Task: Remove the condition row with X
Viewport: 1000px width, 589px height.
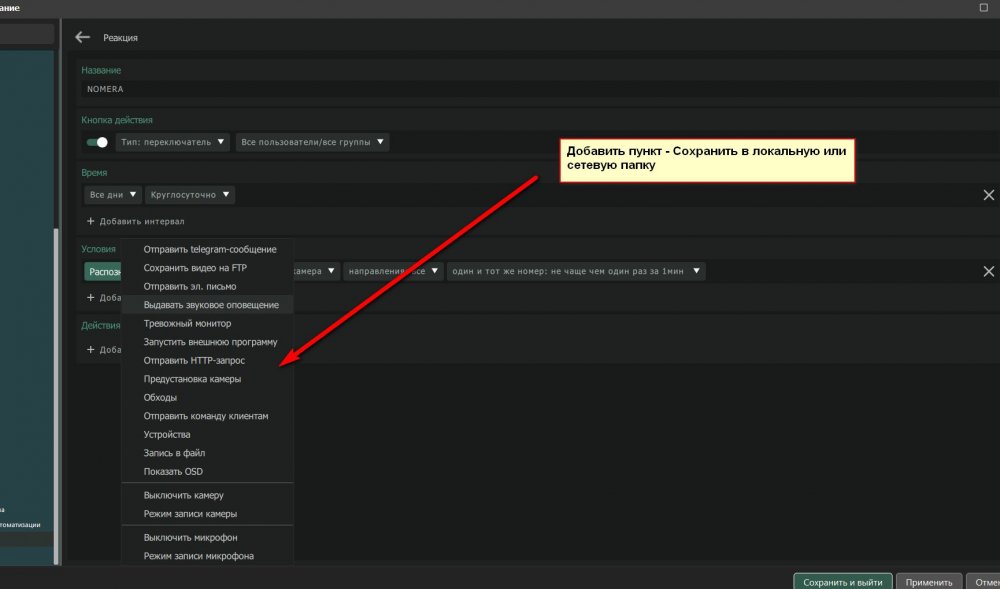Action: [989, 272]
